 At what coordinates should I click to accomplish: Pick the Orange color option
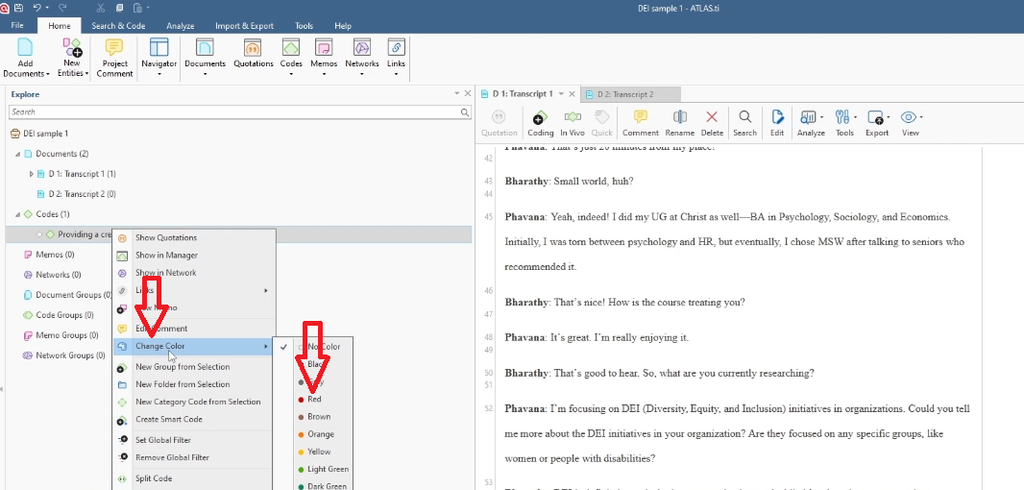coord(323,434)
